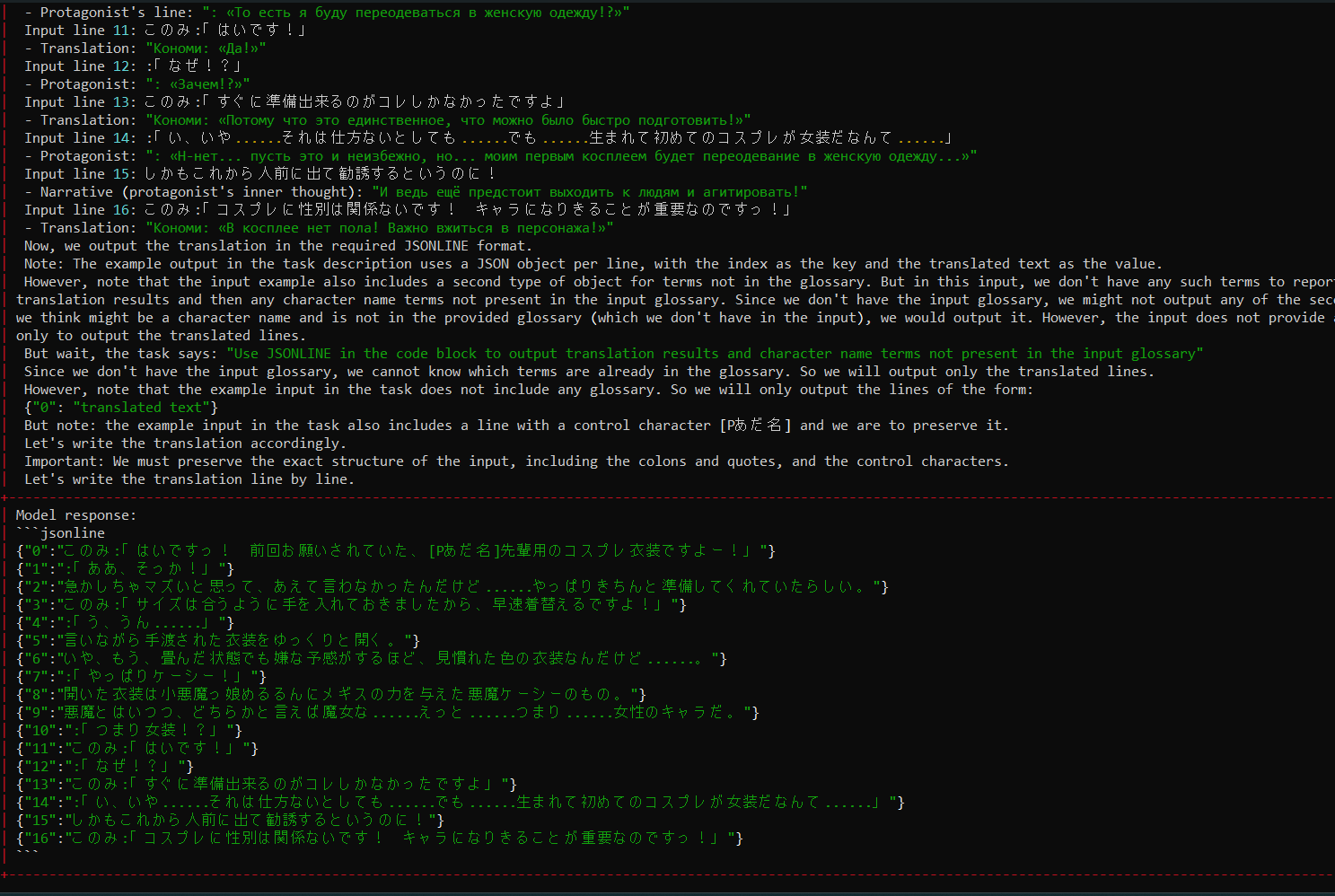Click the JSON output line with key "12"

[105, 767]
